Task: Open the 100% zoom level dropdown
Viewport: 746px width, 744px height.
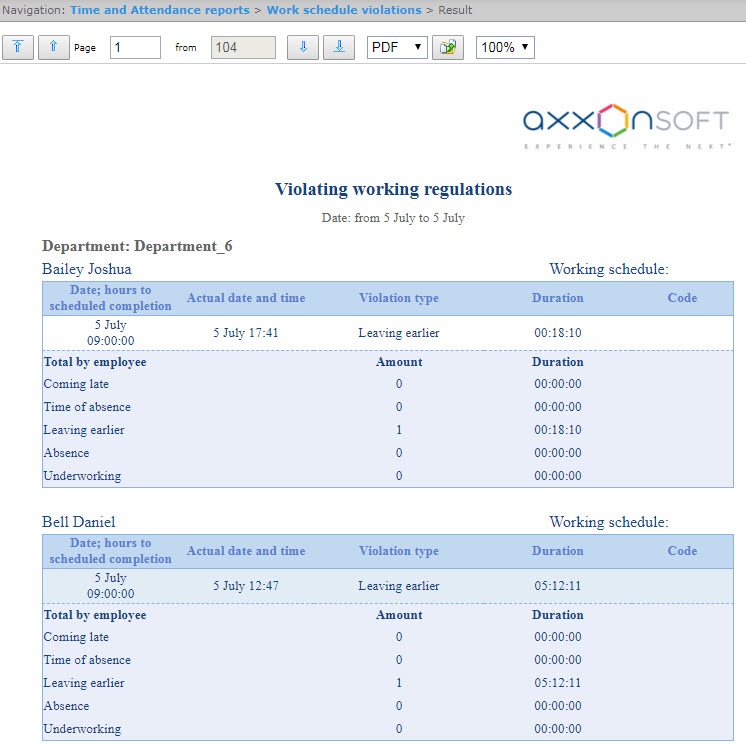Action: click(505, 47)
